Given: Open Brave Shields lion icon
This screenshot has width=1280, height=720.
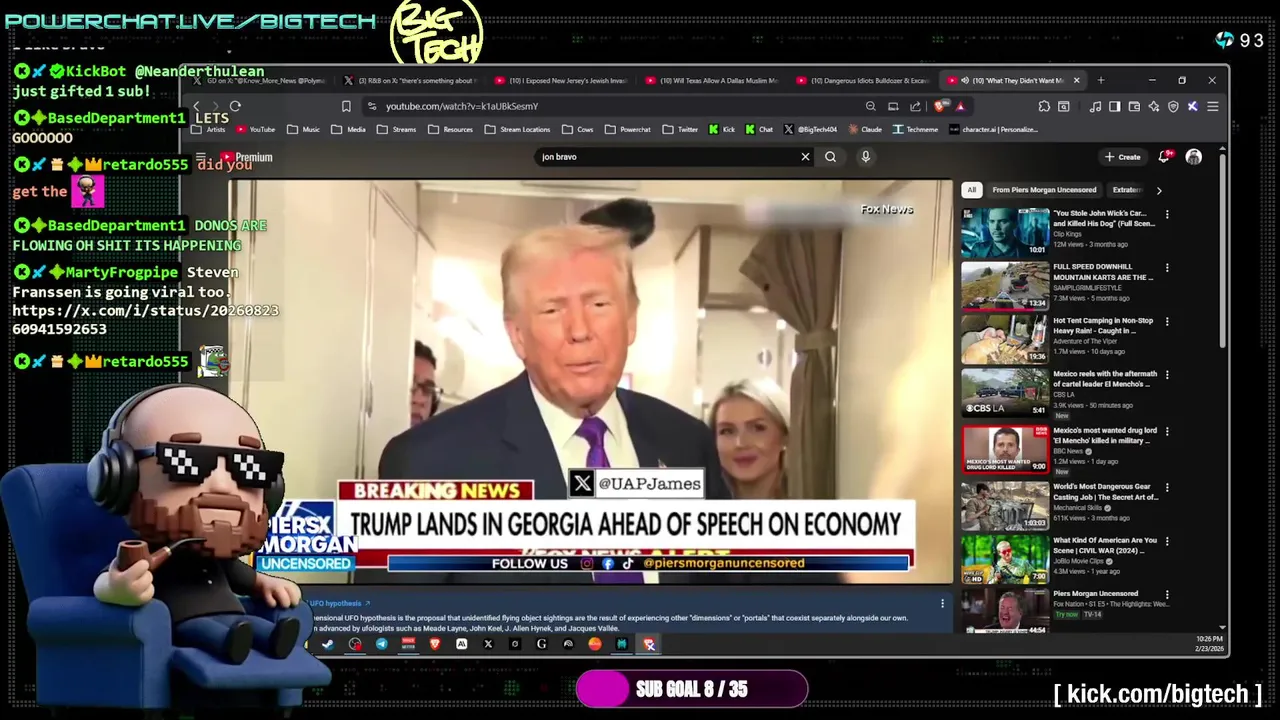Looking at the screenshot, I should [940, 106].
